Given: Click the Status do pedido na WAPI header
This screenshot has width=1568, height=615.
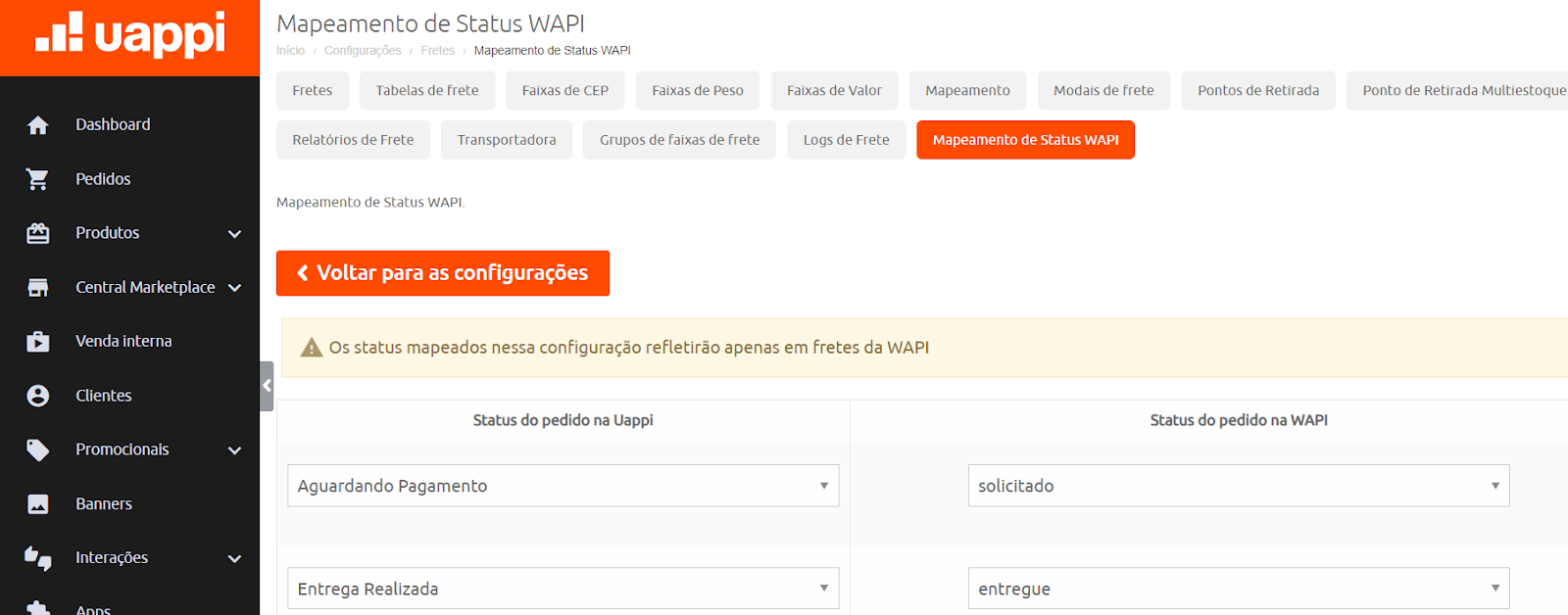Looking at the screenshot, I should 1239,420.
